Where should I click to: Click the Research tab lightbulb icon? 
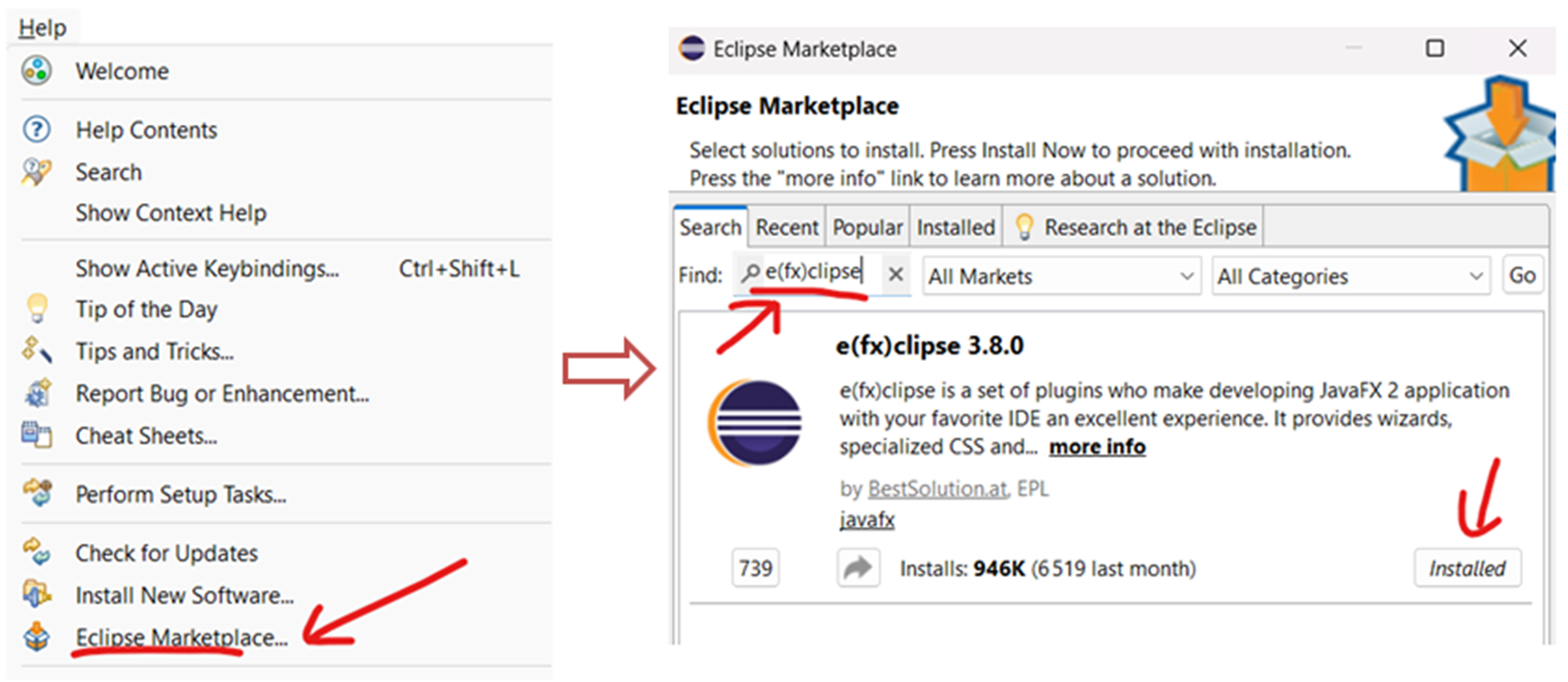tap(1024, 227)
